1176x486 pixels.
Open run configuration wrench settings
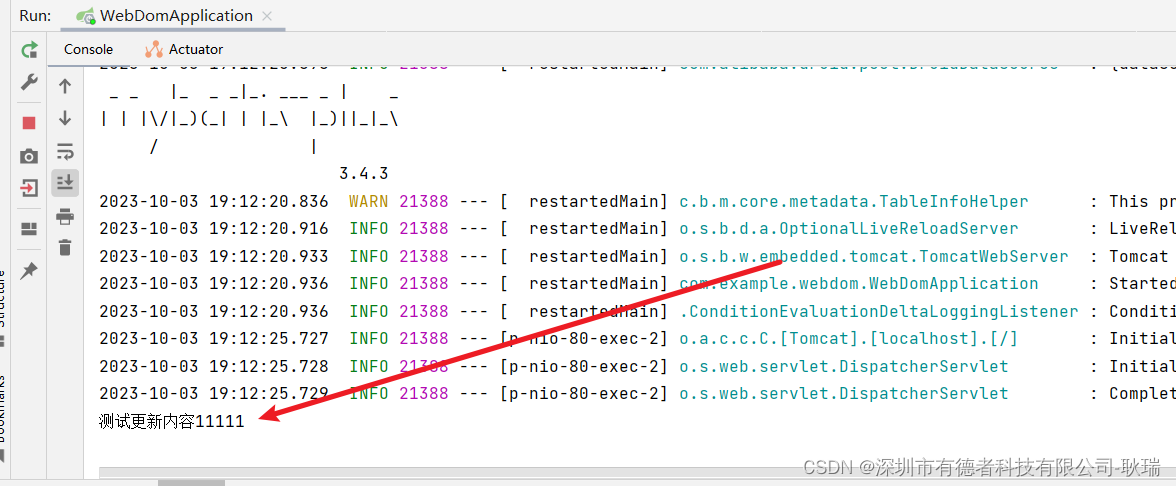tap(29, 82)
